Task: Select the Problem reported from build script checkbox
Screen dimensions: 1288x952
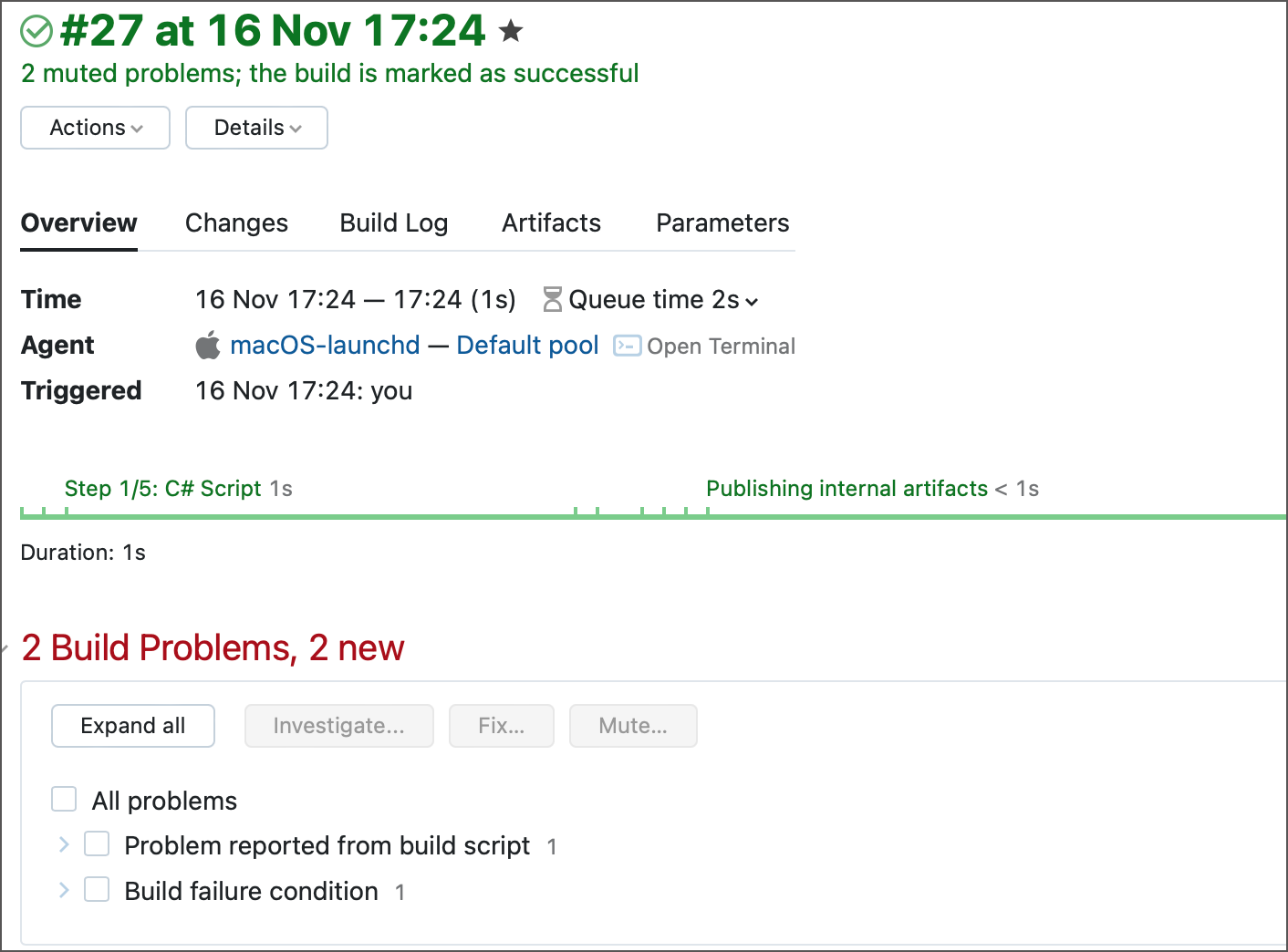Action: (x=97, y=843)
